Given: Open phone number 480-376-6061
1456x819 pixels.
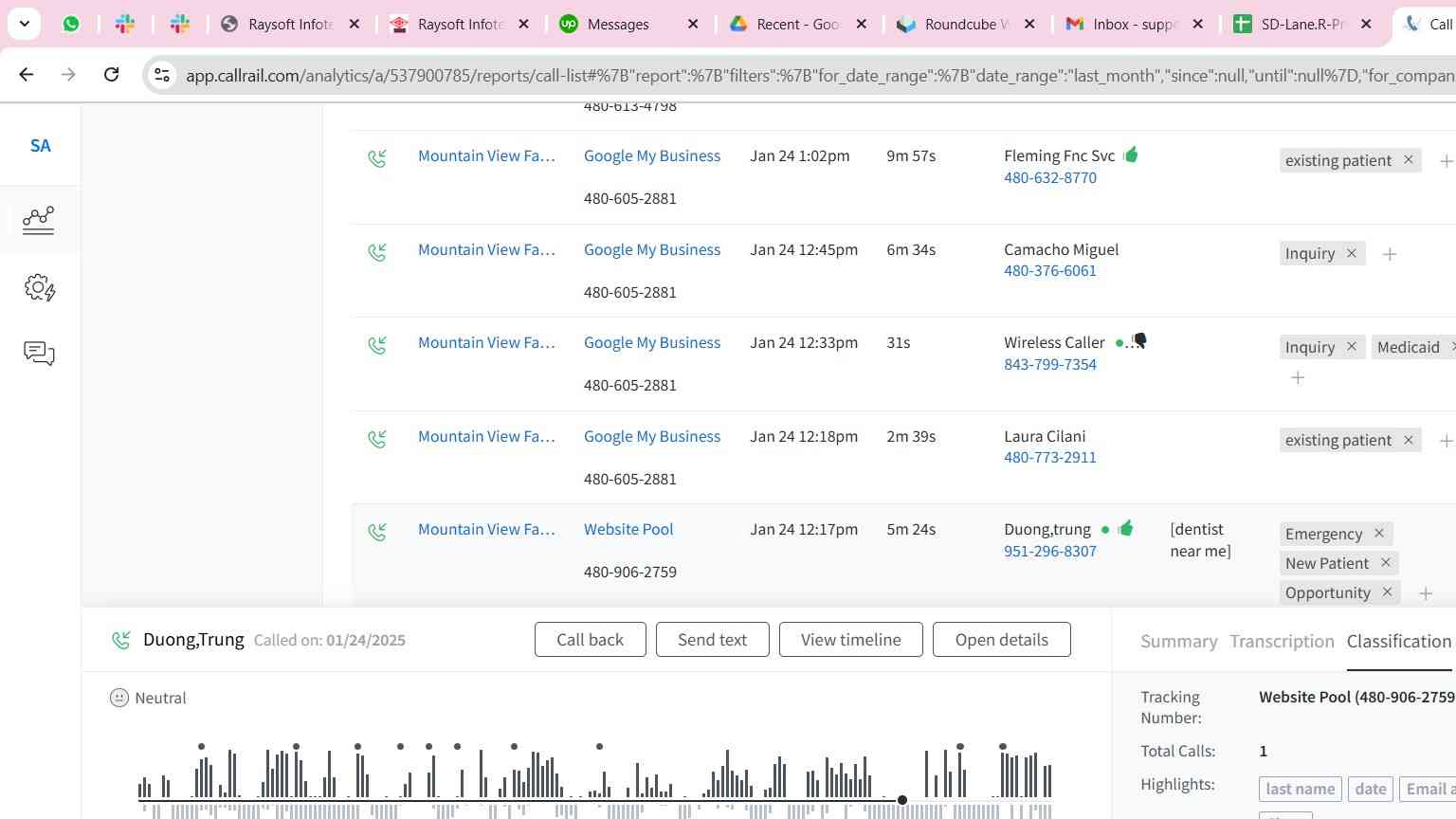Looking at the screenshot, I should click(1050, 270).
